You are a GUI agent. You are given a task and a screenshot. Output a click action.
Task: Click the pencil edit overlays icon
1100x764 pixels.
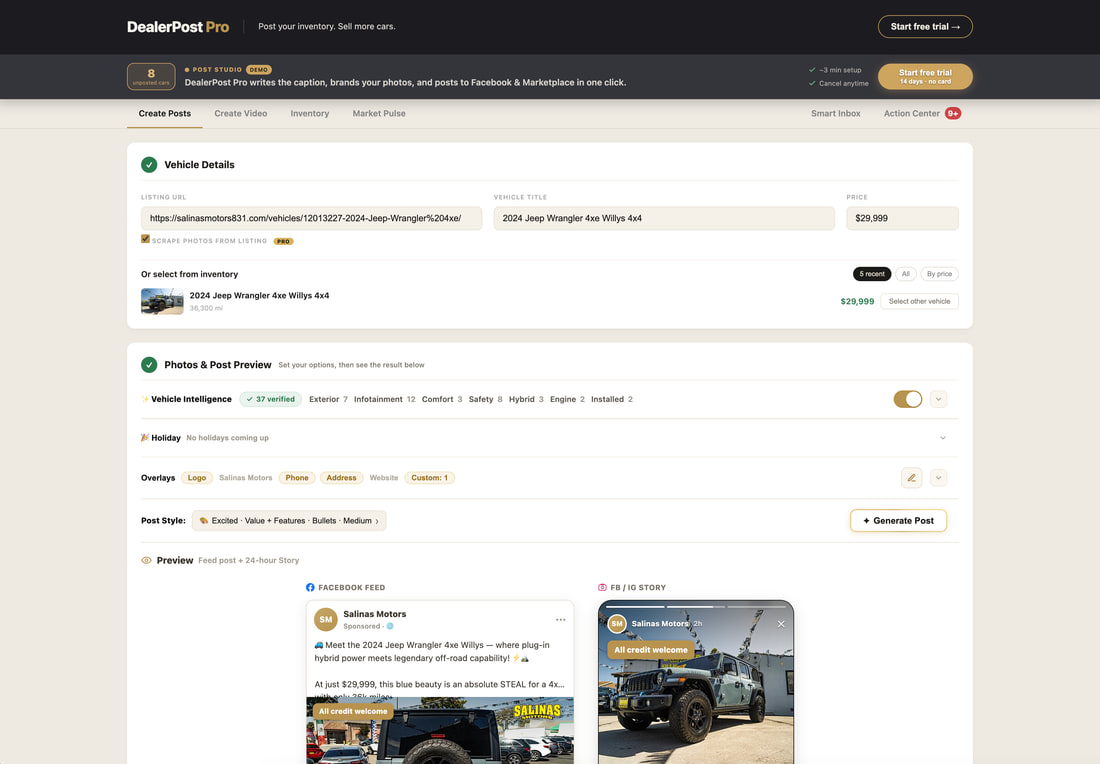911,478
